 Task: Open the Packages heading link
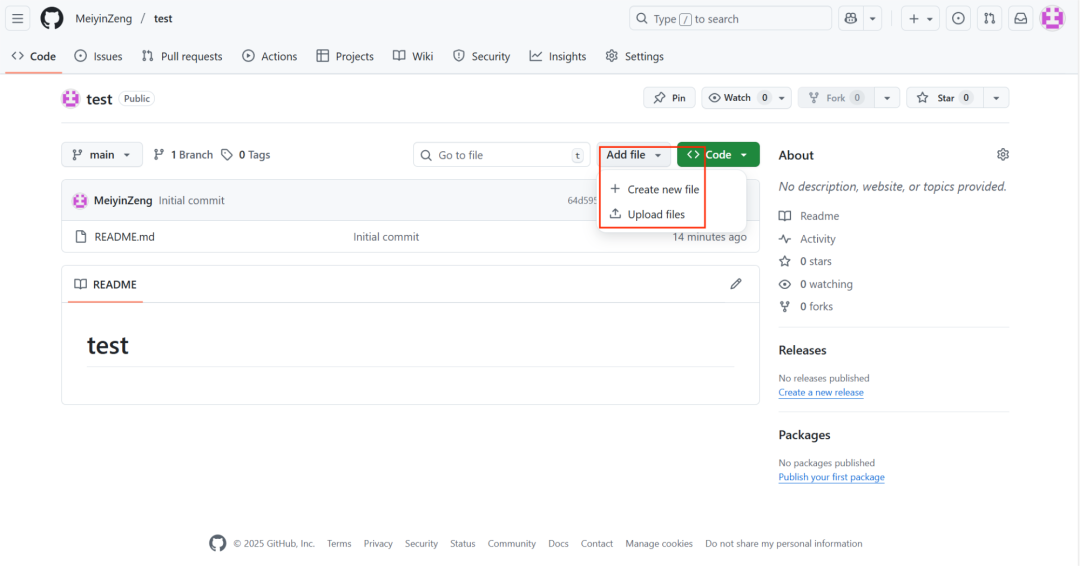click(804, 435)
